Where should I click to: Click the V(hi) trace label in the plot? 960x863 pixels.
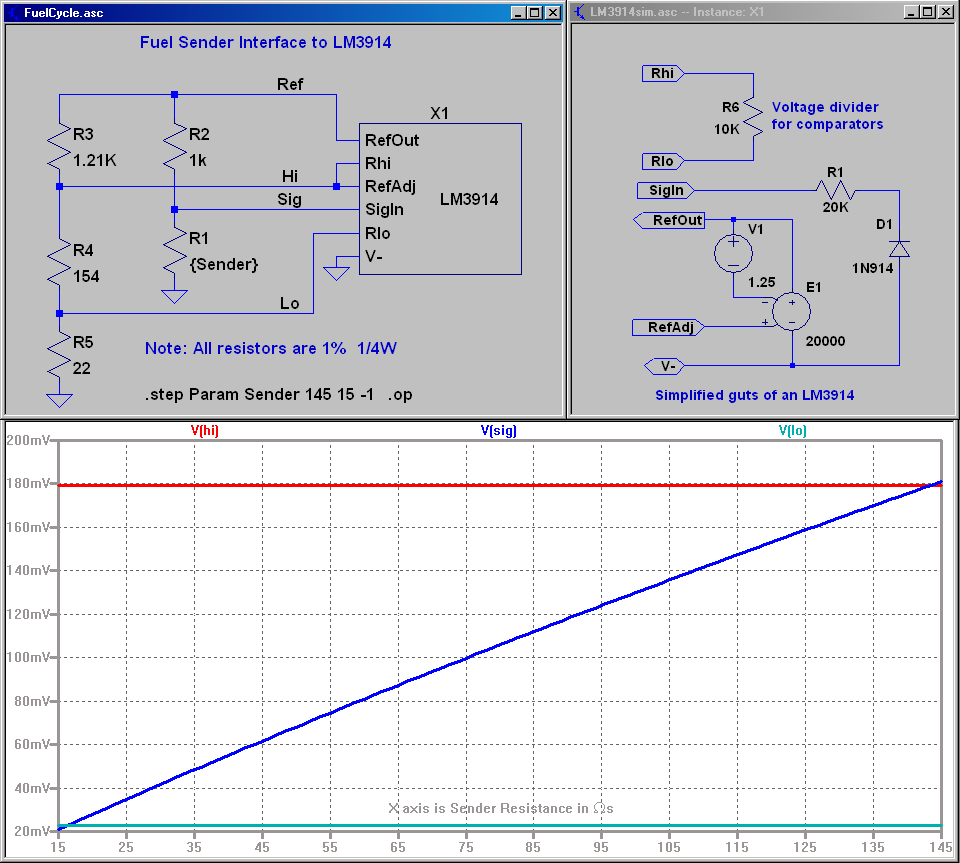click(x=204, y=430)
